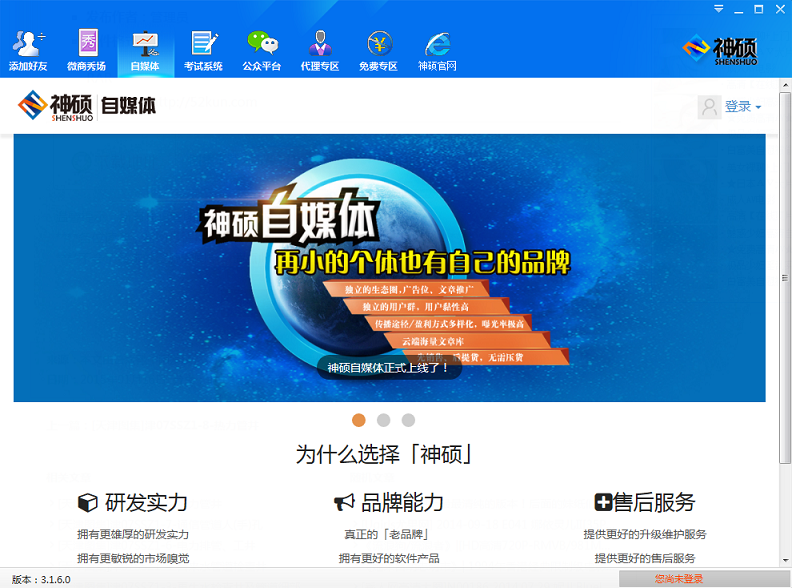Viewport: 792px width, 588px height.
Task: Switch to the second banner slide dot
Action: click(x=383, y=420)
